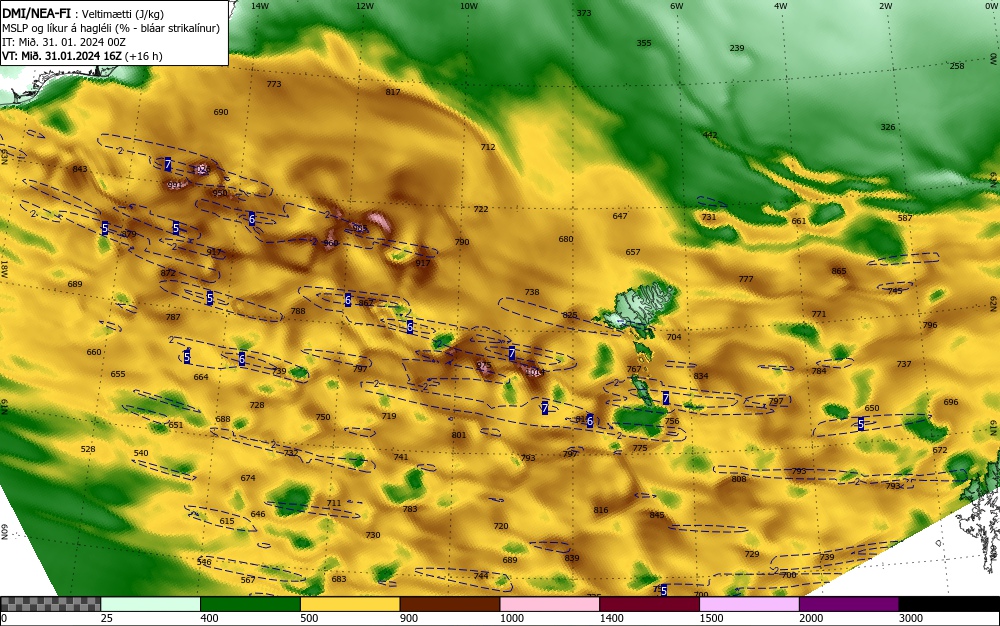Click the map value '587'

(x=905, y=218)
